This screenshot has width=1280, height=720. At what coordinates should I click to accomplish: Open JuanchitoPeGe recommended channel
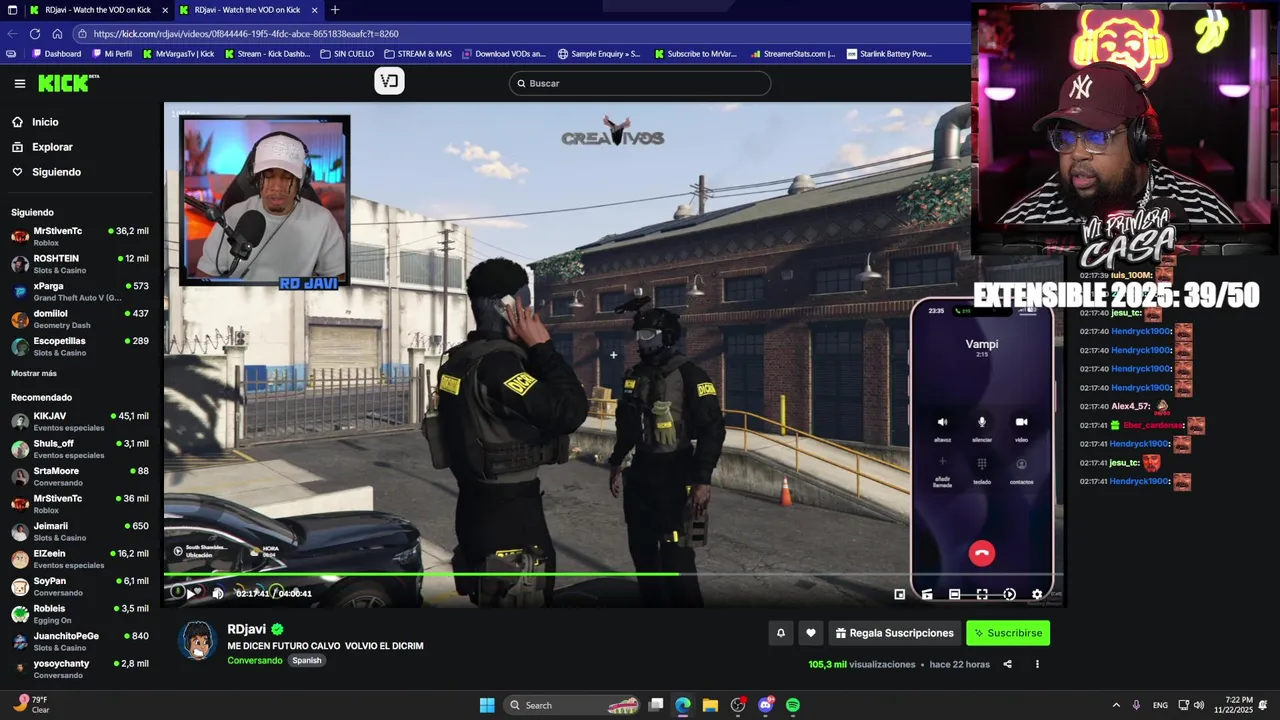(80, 641)
